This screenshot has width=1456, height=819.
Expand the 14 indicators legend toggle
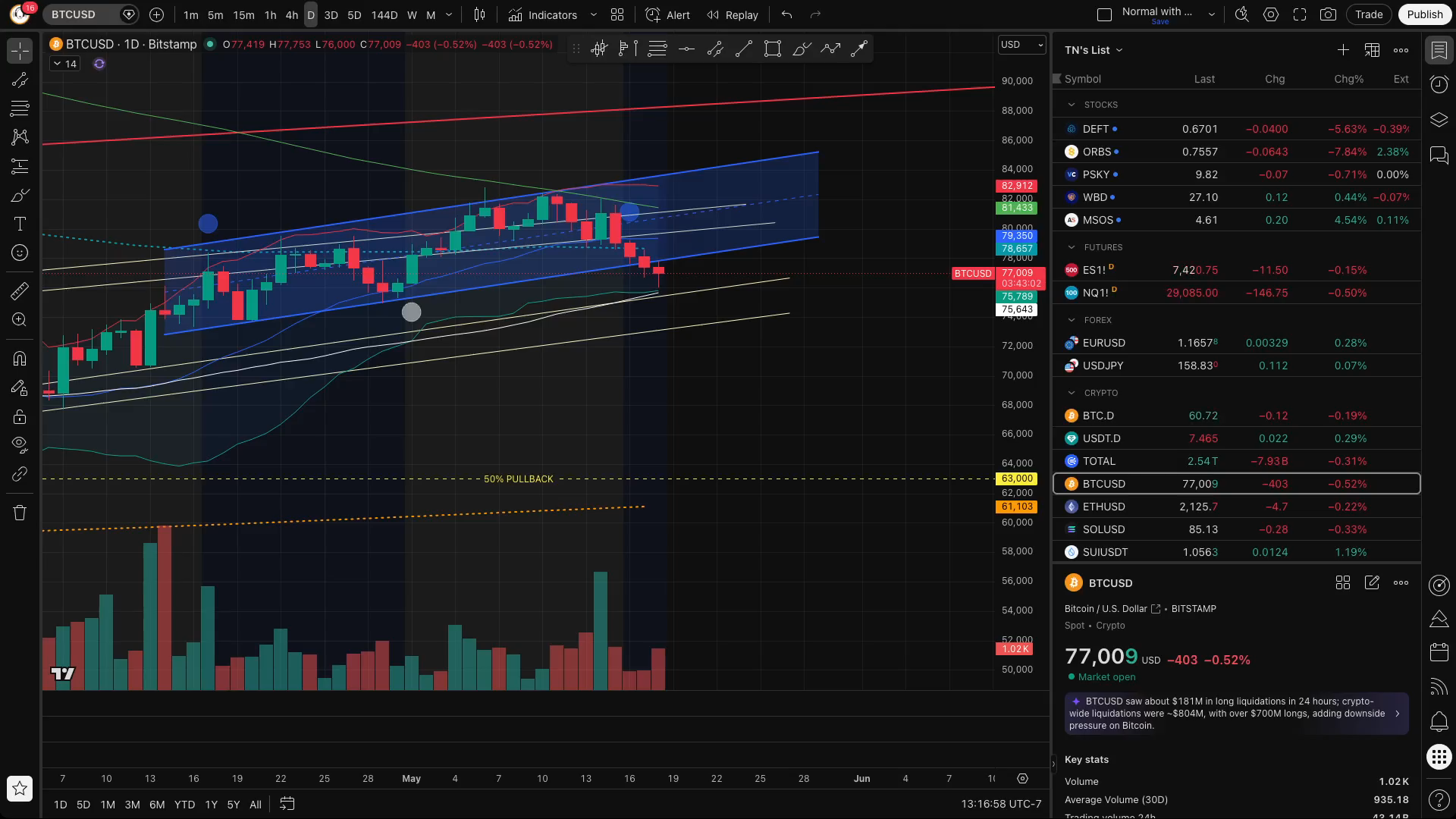(x=64, y=64)
